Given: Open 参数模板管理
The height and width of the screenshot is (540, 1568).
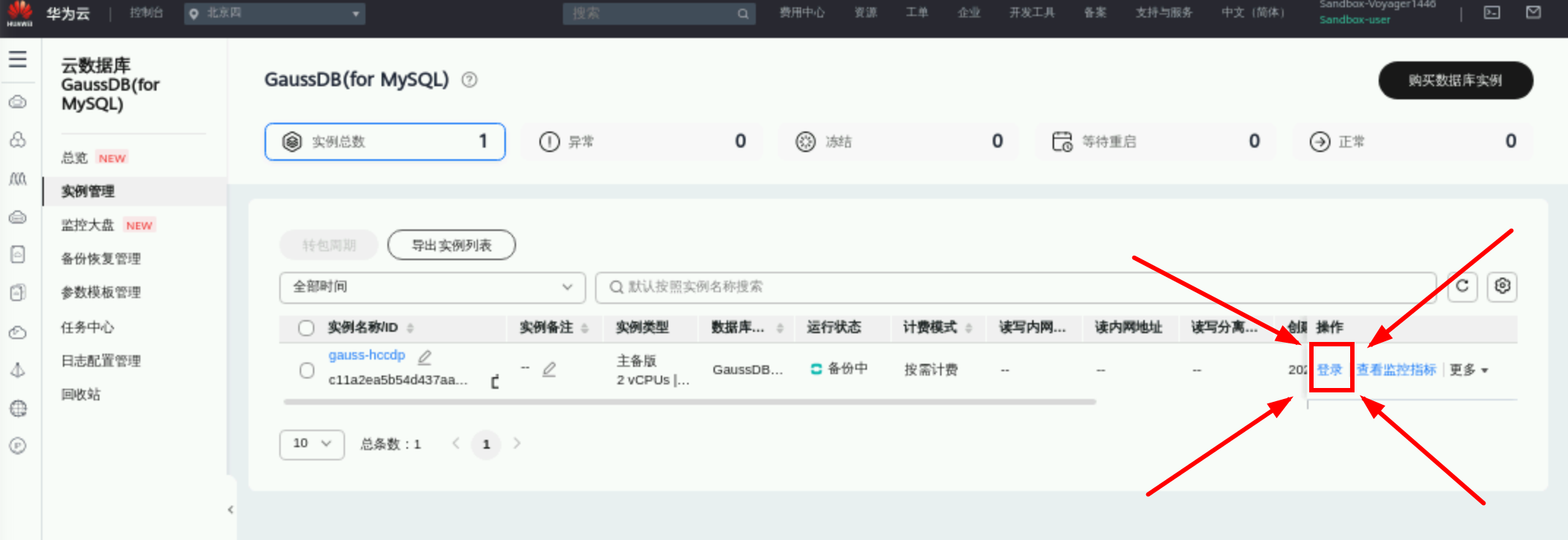Looking at the screenshot, I should tap(101, 292).
